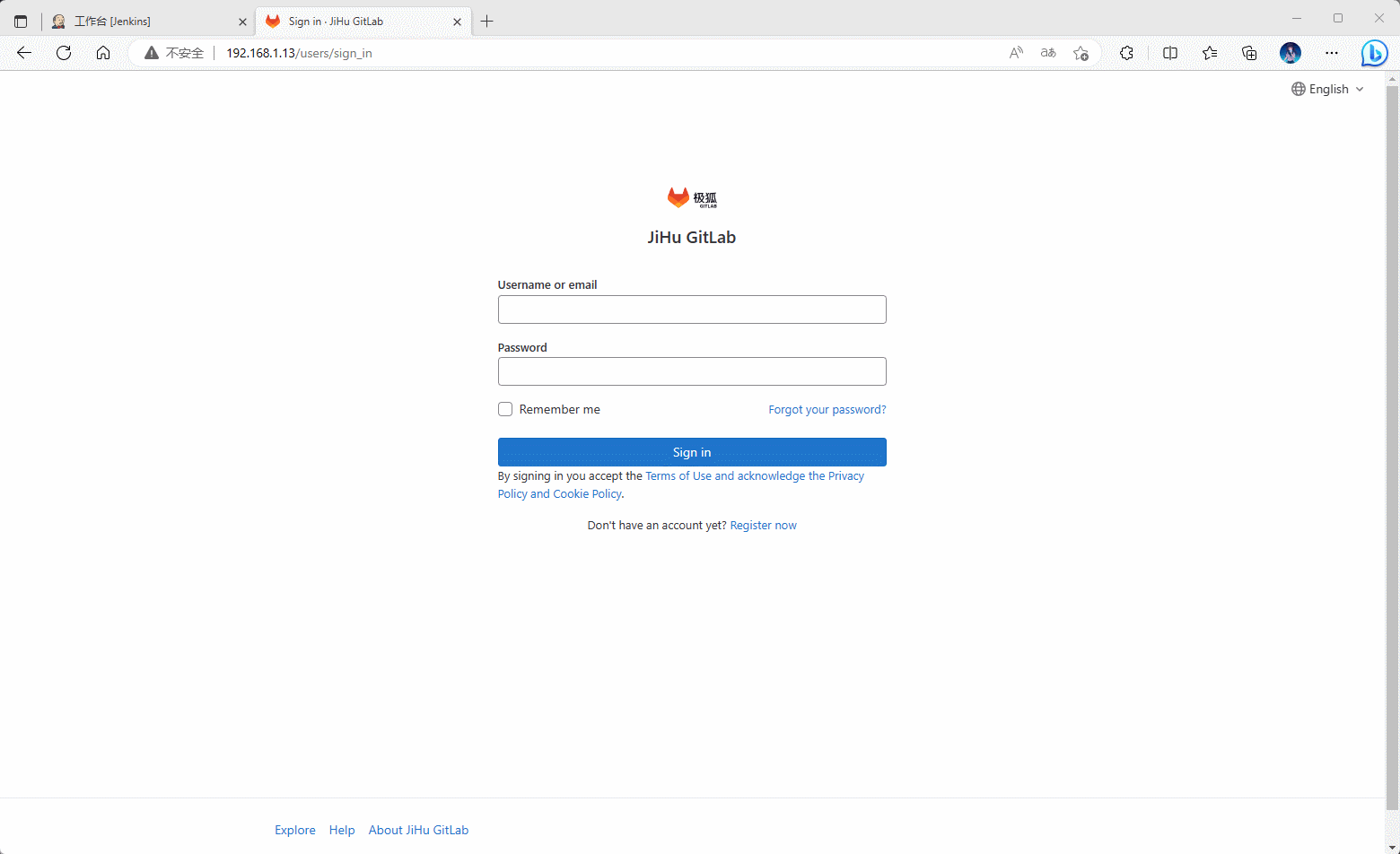Click the browser profile avatar

[x=1291, y=53]
